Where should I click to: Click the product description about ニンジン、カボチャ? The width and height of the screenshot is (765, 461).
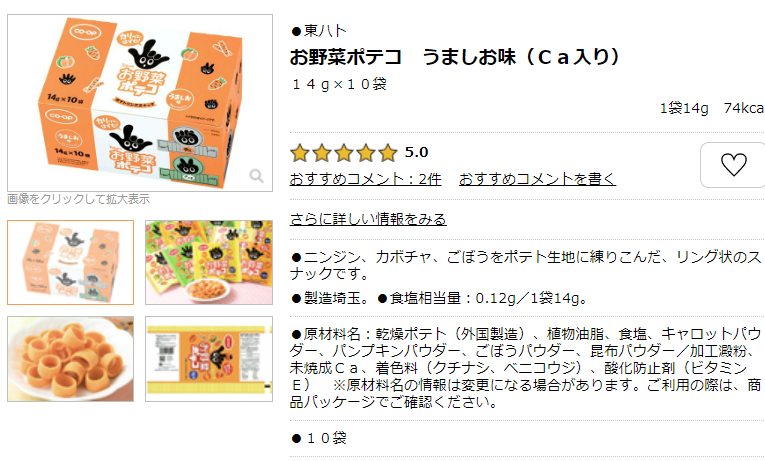(525, 265)
